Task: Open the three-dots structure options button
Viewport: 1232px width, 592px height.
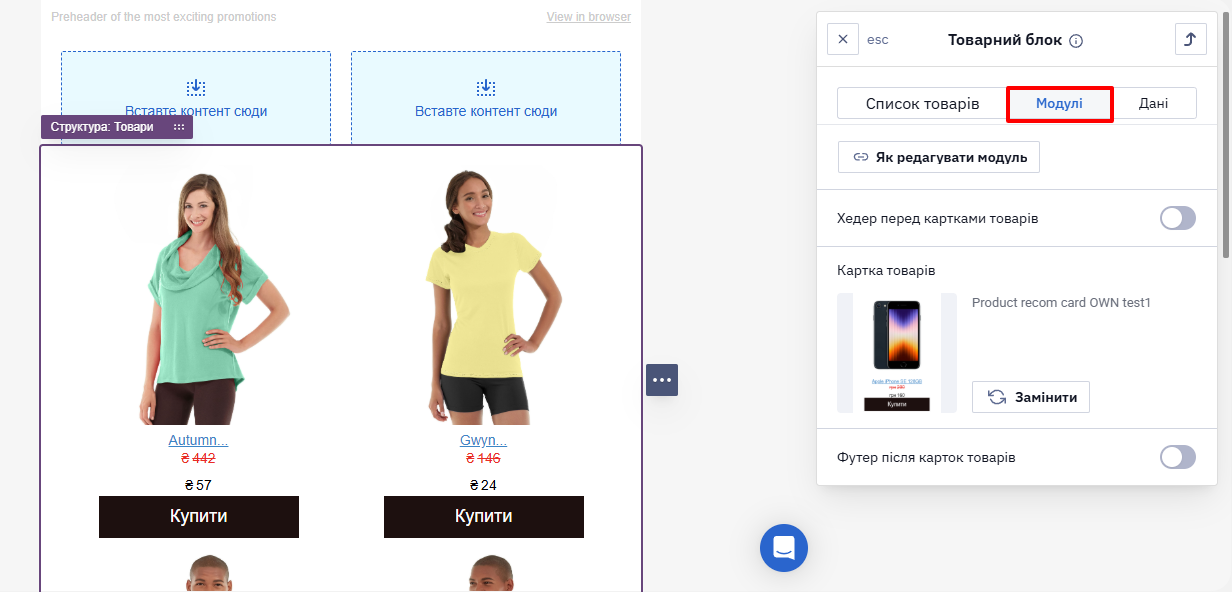Action: point(662,380)
